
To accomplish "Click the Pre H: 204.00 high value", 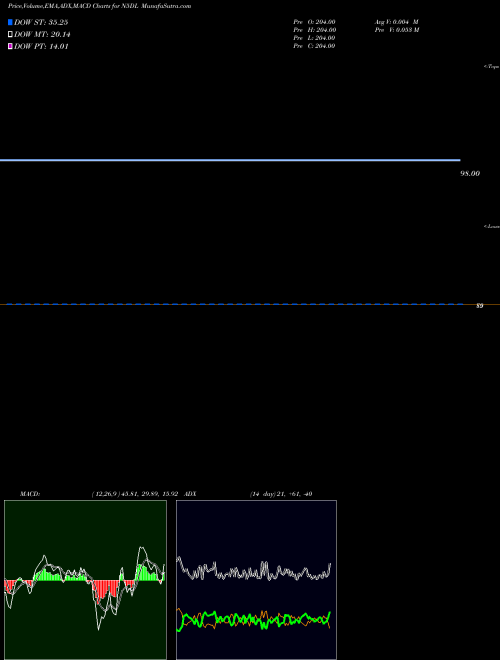I will (x=314, y=30).
